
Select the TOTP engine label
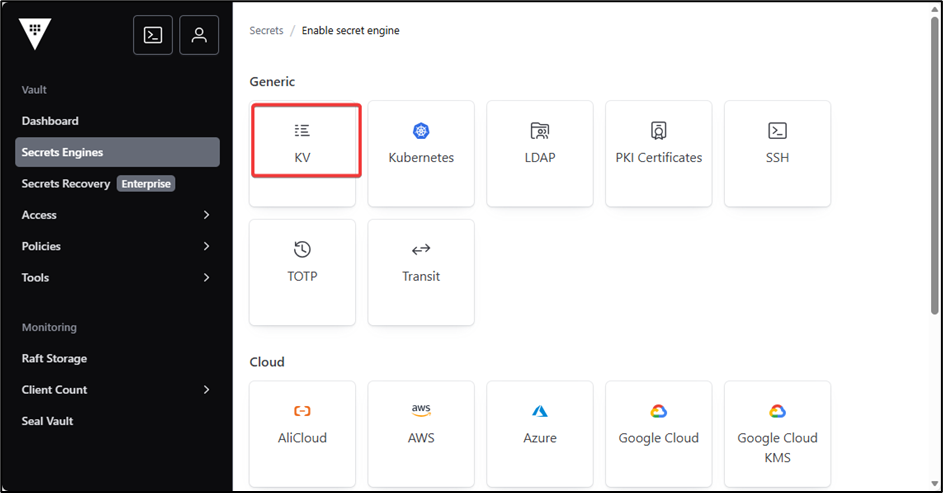[302, 276]
